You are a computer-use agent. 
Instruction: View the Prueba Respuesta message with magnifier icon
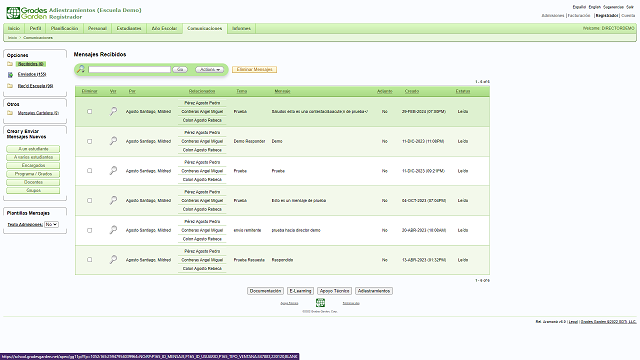(x=113, y=260)
